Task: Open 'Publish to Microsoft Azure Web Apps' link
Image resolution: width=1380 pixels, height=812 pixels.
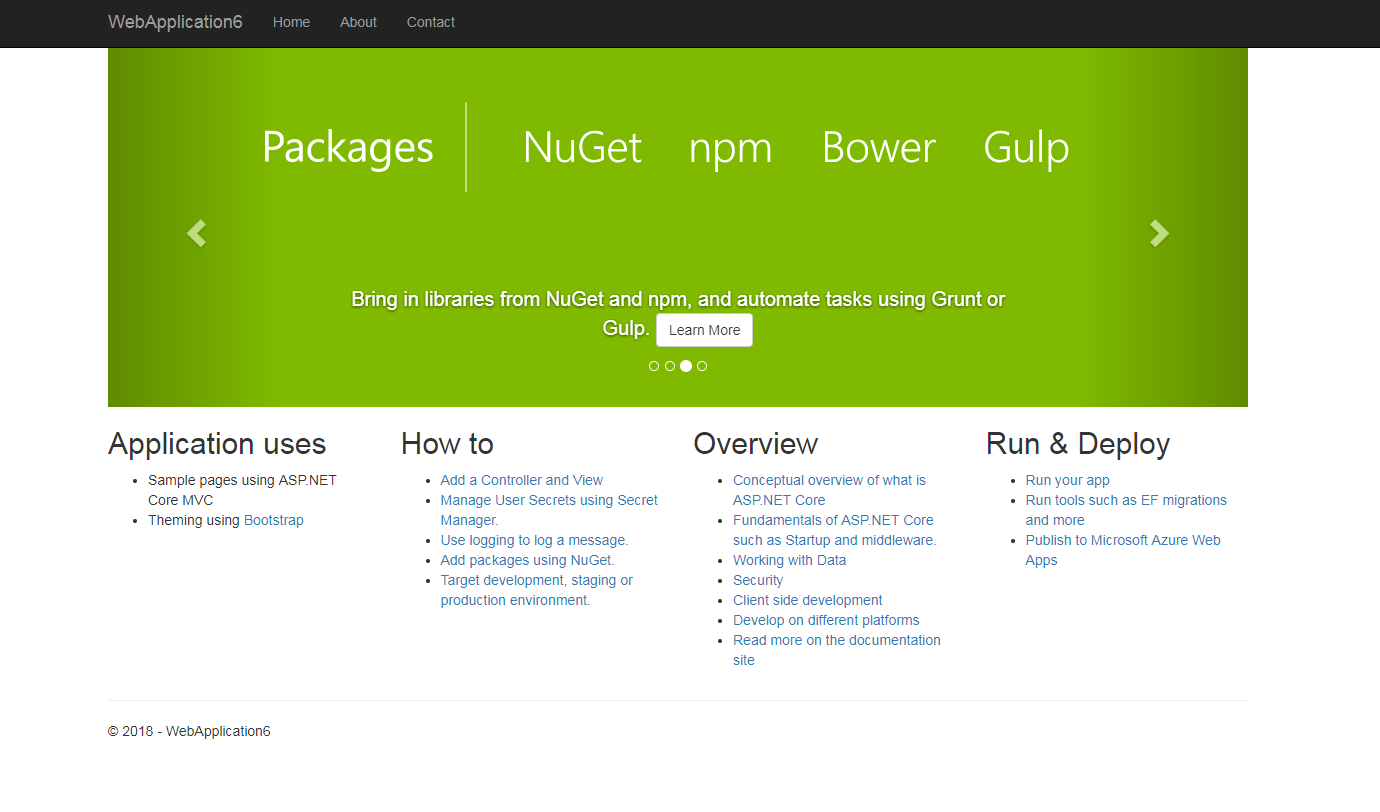Action: (x=1122, y=540)
